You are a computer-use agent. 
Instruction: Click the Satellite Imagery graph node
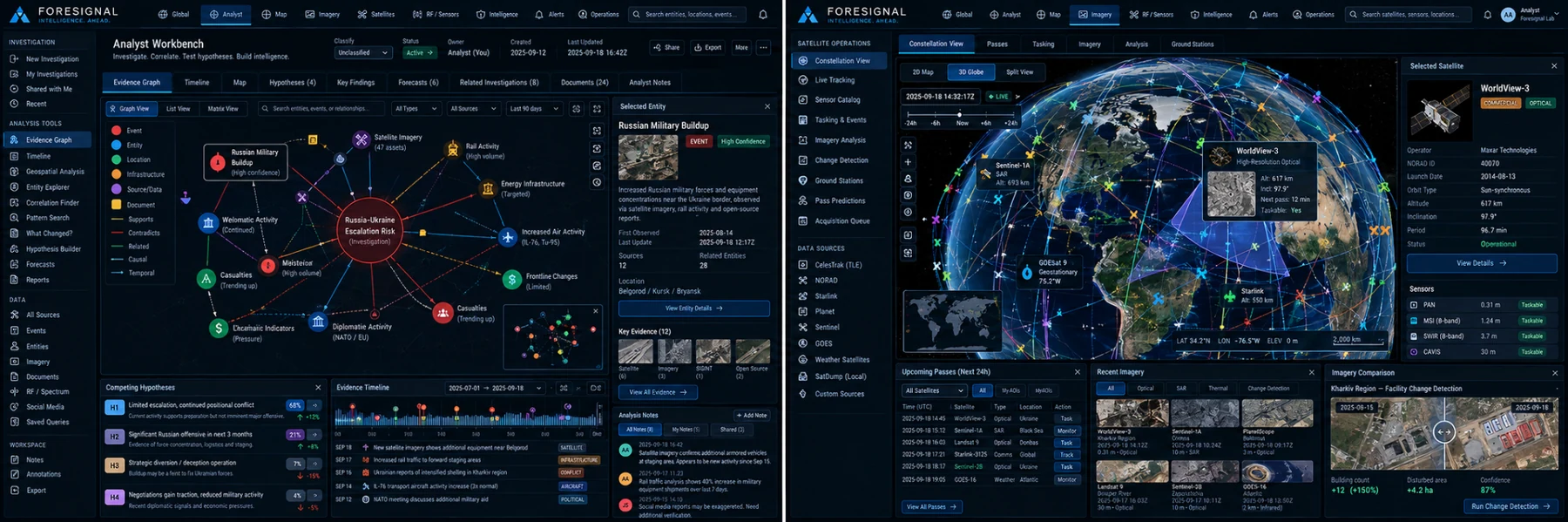click(362, 139)
